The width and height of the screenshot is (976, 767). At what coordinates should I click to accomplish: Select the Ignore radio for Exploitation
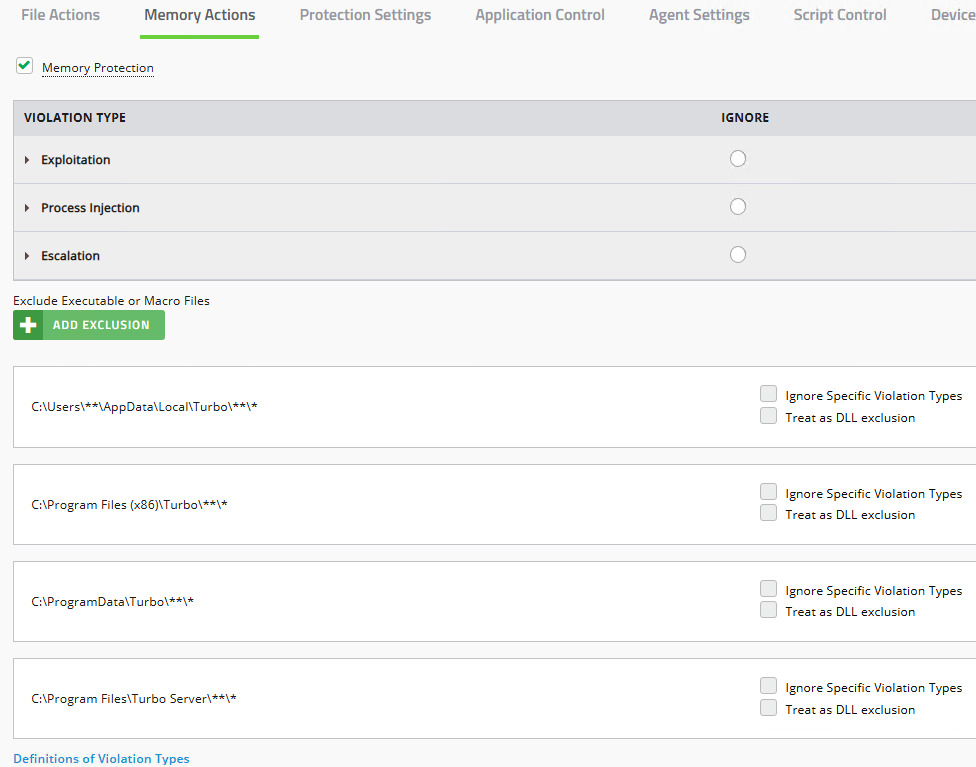[738, 158]
